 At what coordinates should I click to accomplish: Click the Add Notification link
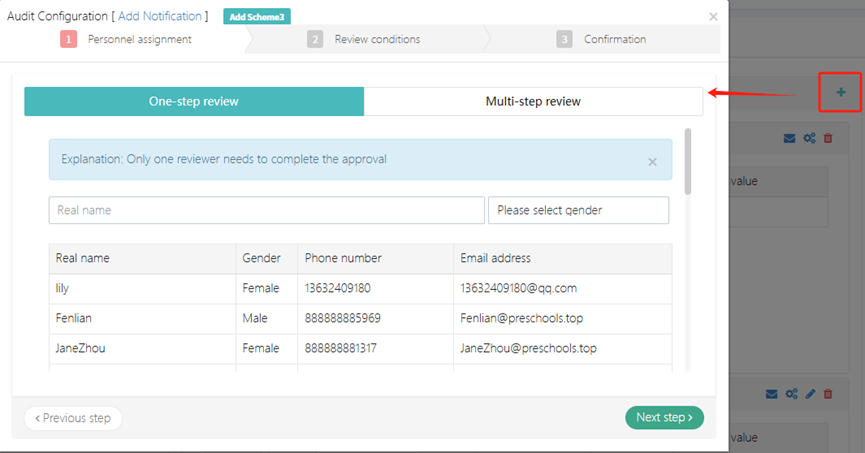click(160, 16)
